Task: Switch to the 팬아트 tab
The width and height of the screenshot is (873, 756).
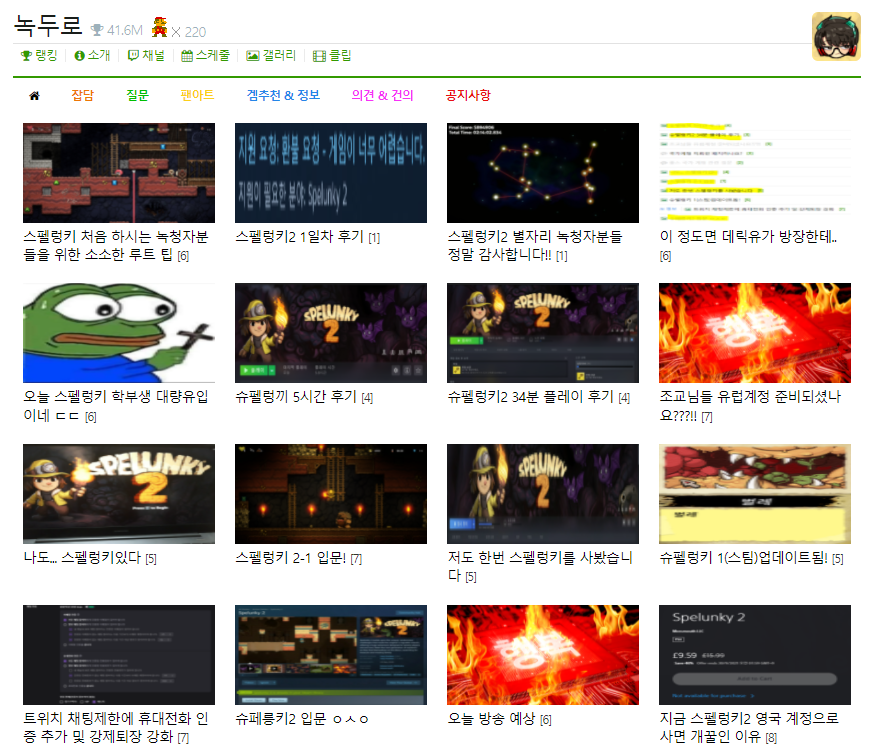Action: (198, 95)
